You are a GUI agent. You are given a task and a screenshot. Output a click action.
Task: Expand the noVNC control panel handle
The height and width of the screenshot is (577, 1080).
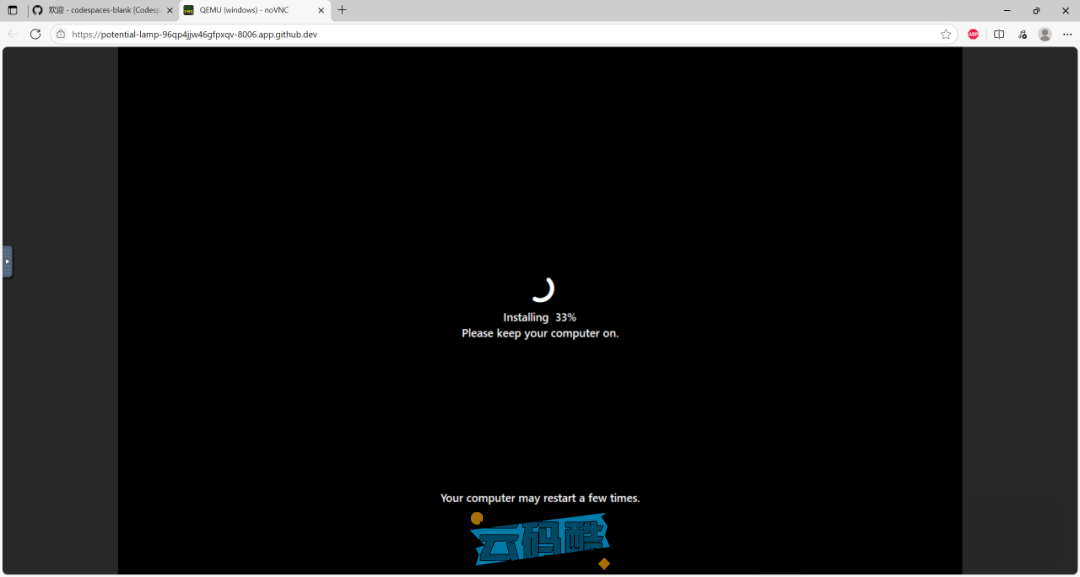[x=7, y=261]
